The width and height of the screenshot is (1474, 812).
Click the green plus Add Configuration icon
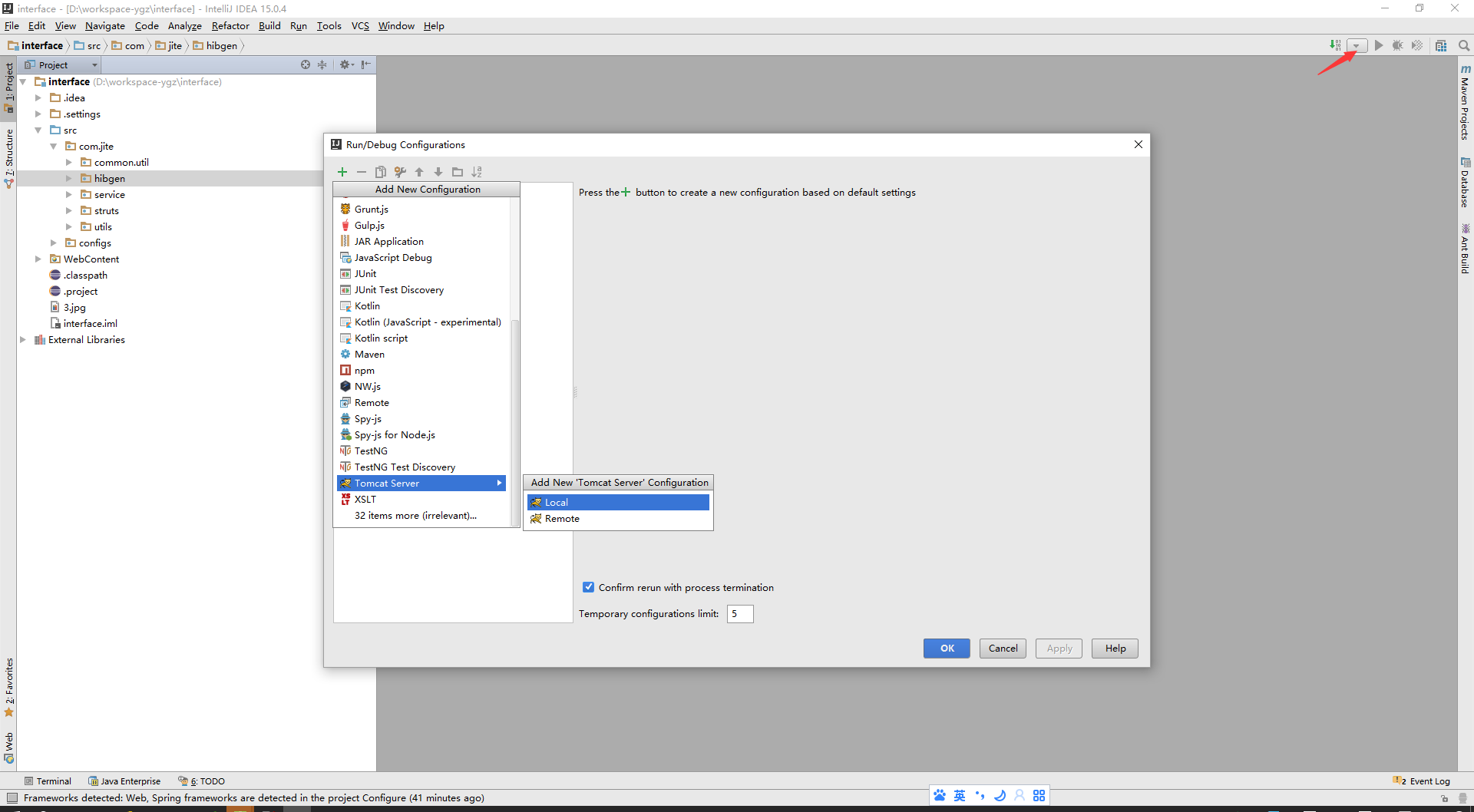click(342, 172)
